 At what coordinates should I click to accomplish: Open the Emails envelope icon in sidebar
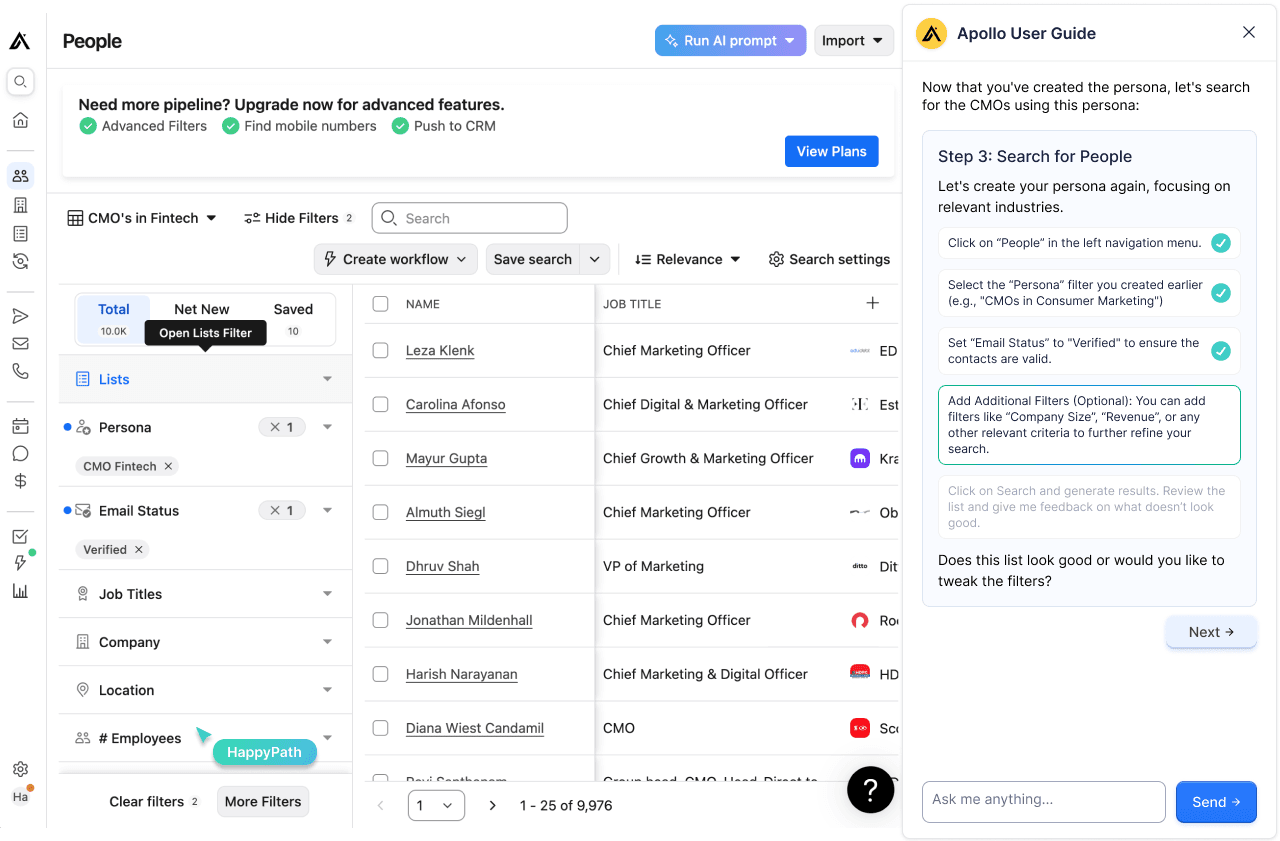20,343
